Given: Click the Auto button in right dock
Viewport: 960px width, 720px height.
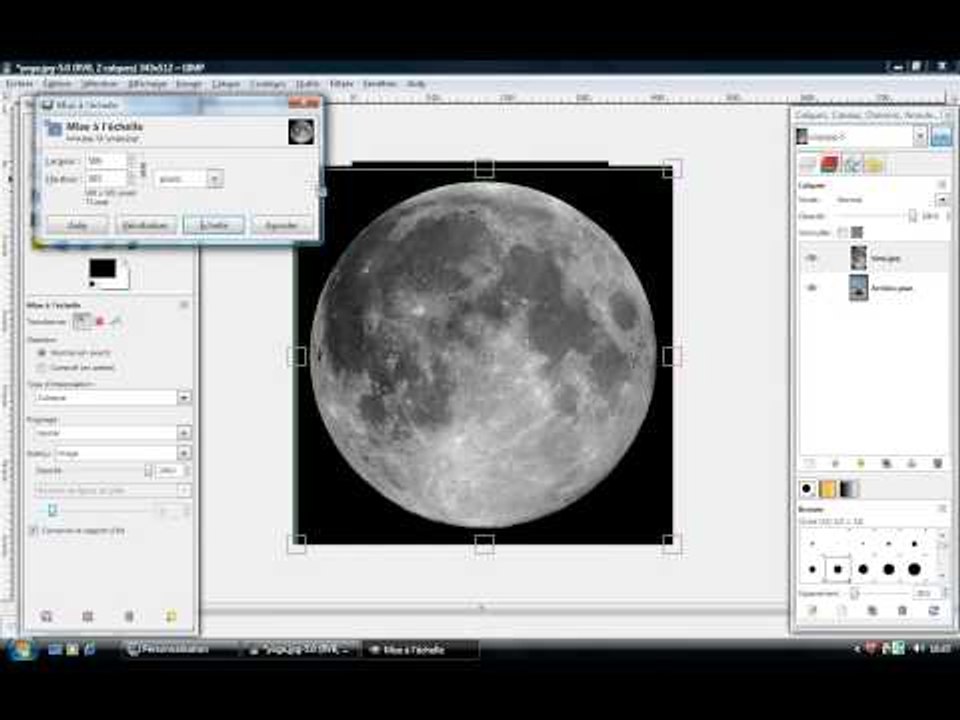Looking at the screenshot, I should (x=941, y=136).
